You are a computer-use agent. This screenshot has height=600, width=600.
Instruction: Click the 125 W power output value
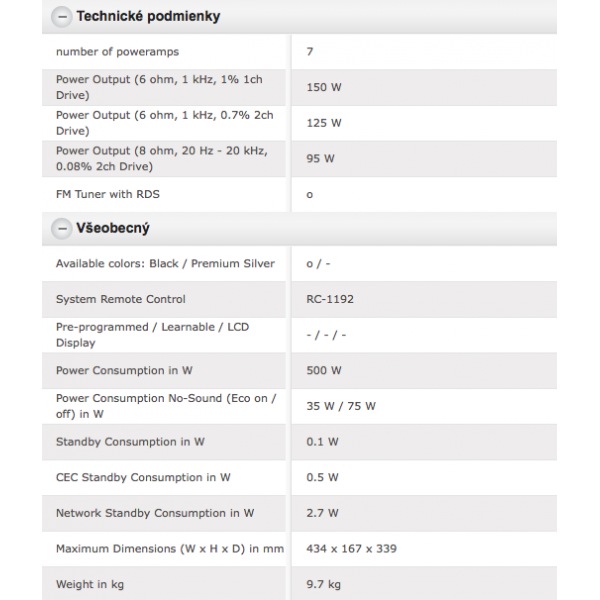point(323,123)
